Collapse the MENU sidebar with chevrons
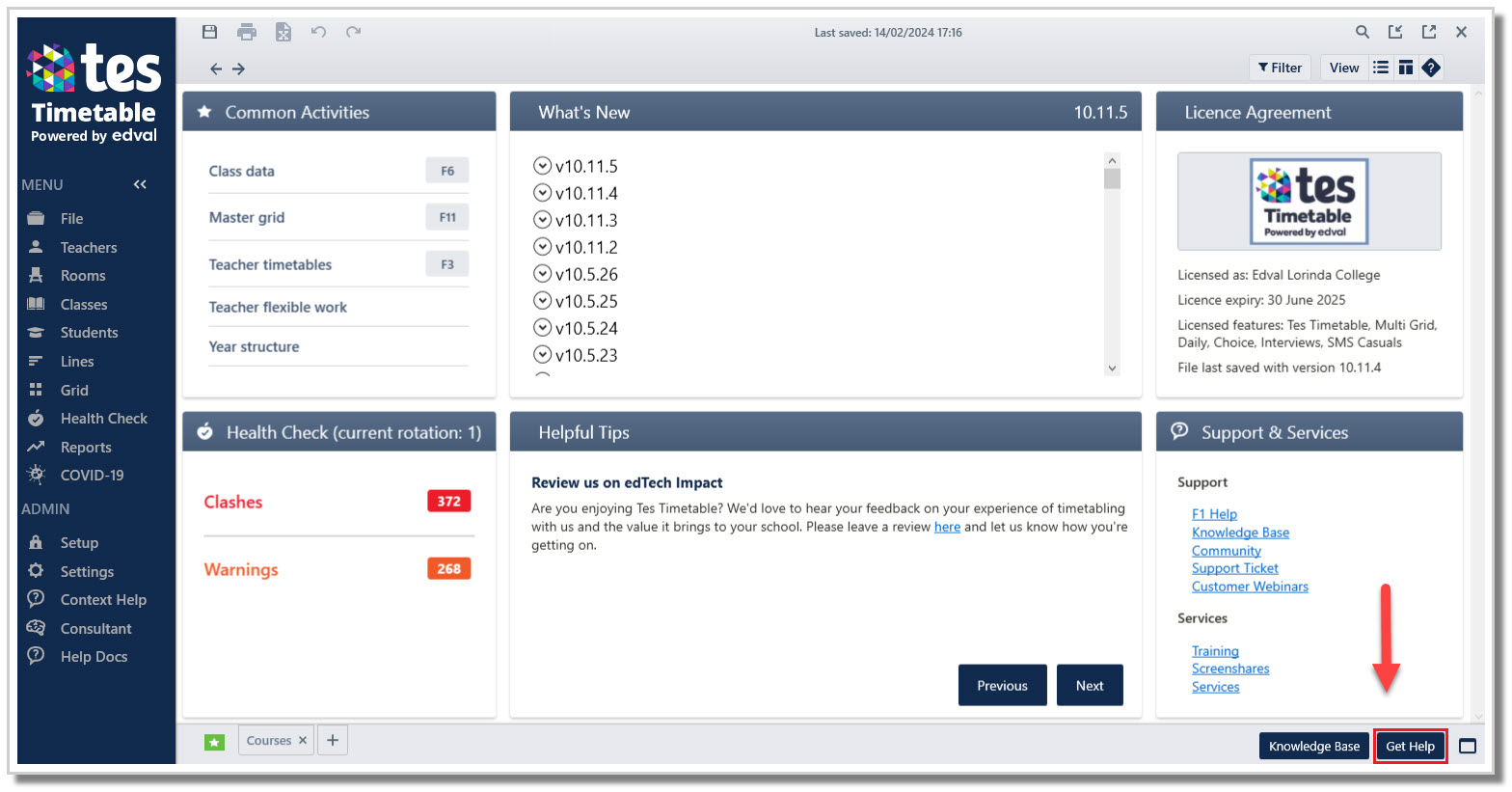This screenshot has height=792, width=1512. coord(140,184)
